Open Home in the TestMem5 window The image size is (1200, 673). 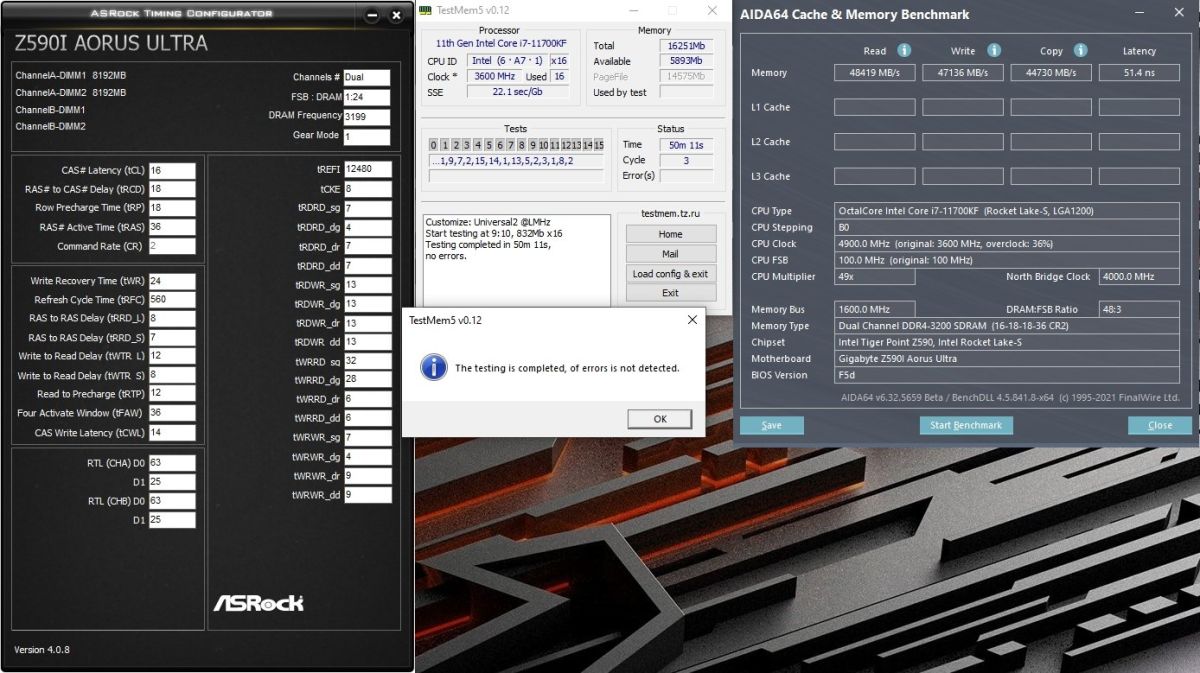pyautogui.click(x=670, y=234)
